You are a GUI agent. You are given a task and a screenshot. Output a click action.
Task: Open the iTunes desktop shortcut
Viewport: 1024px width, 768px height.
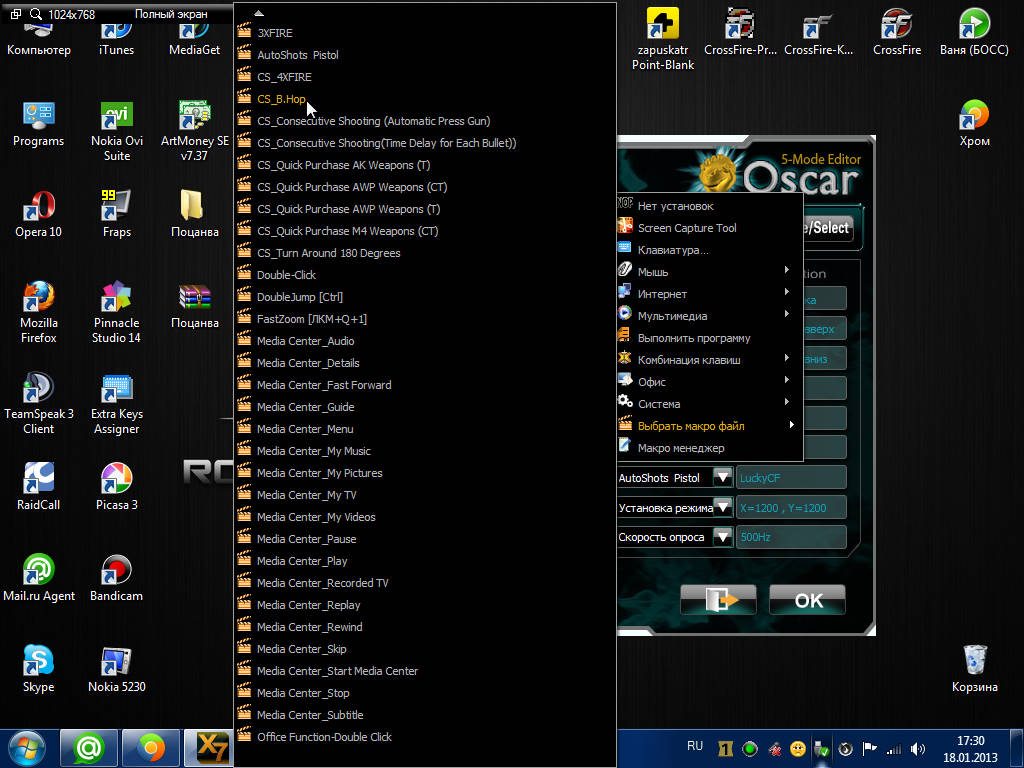tap(116, 39)
